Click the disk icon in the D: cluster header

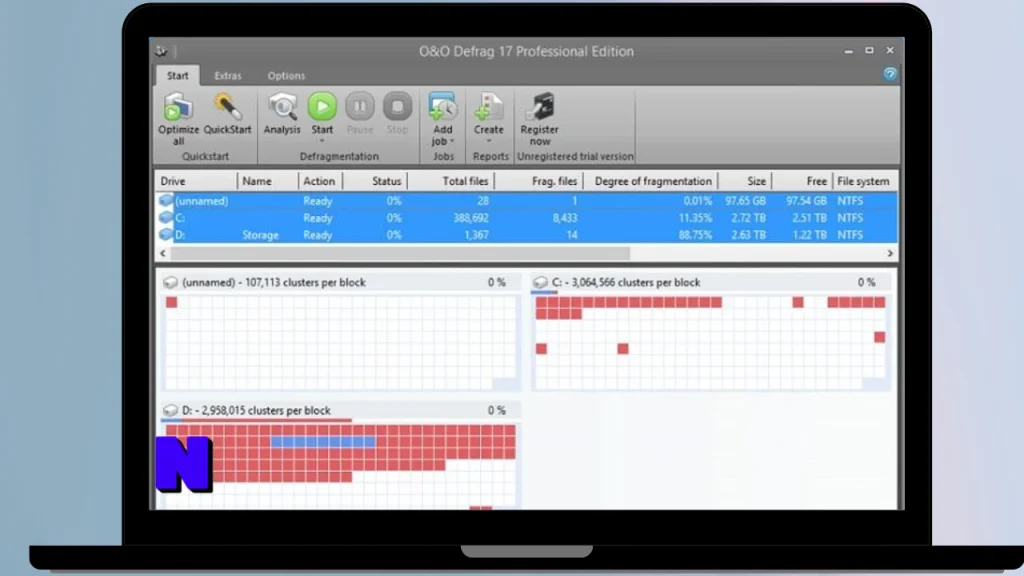170,410
